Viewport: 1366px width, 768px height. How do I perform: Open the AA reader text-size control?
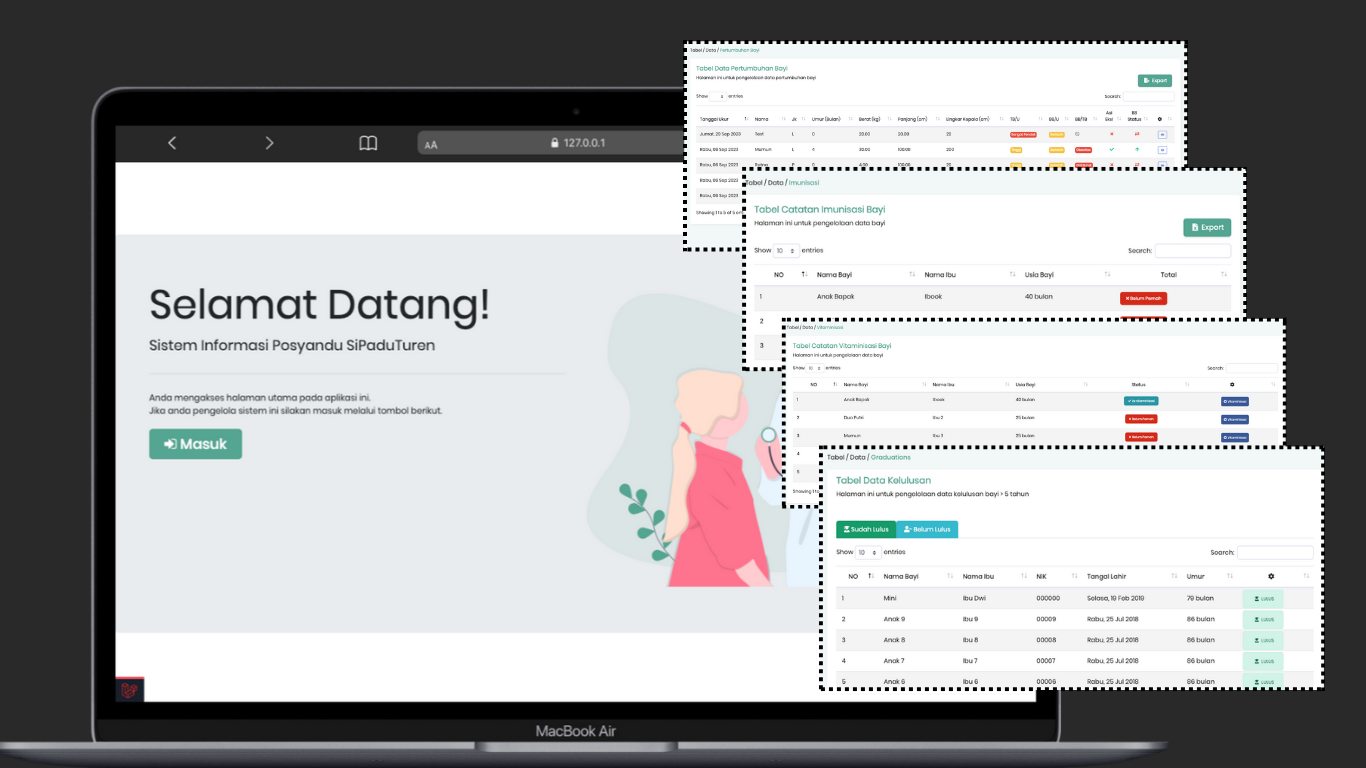click(431, 144)
